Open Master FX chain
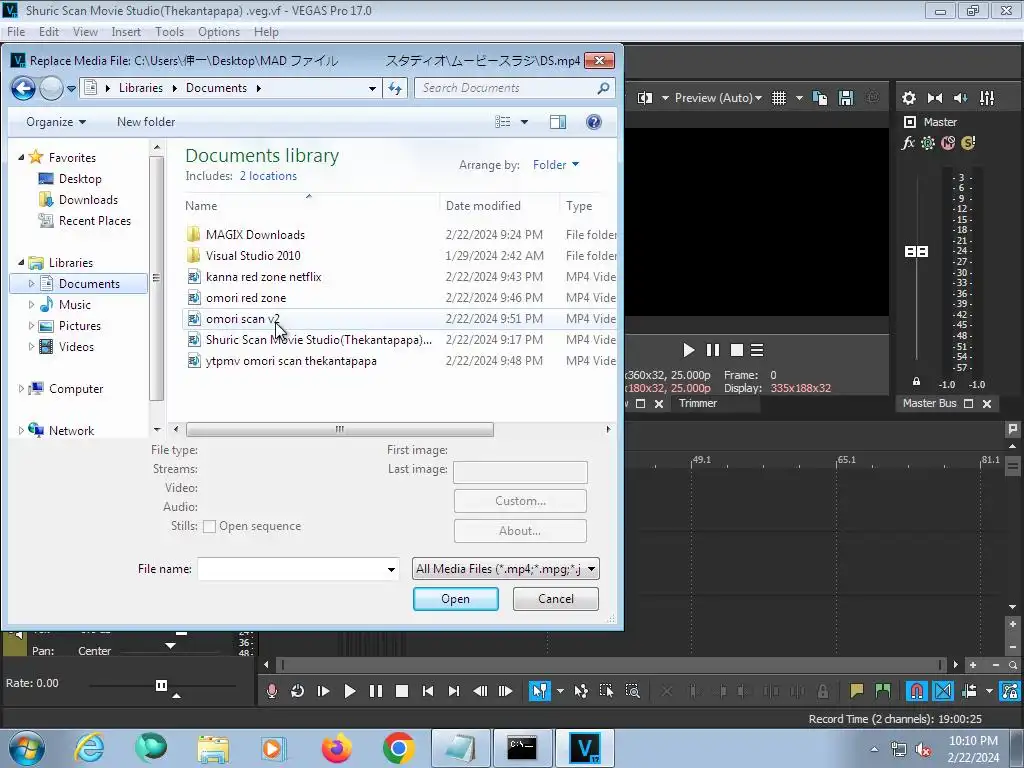 coord(908,143)
